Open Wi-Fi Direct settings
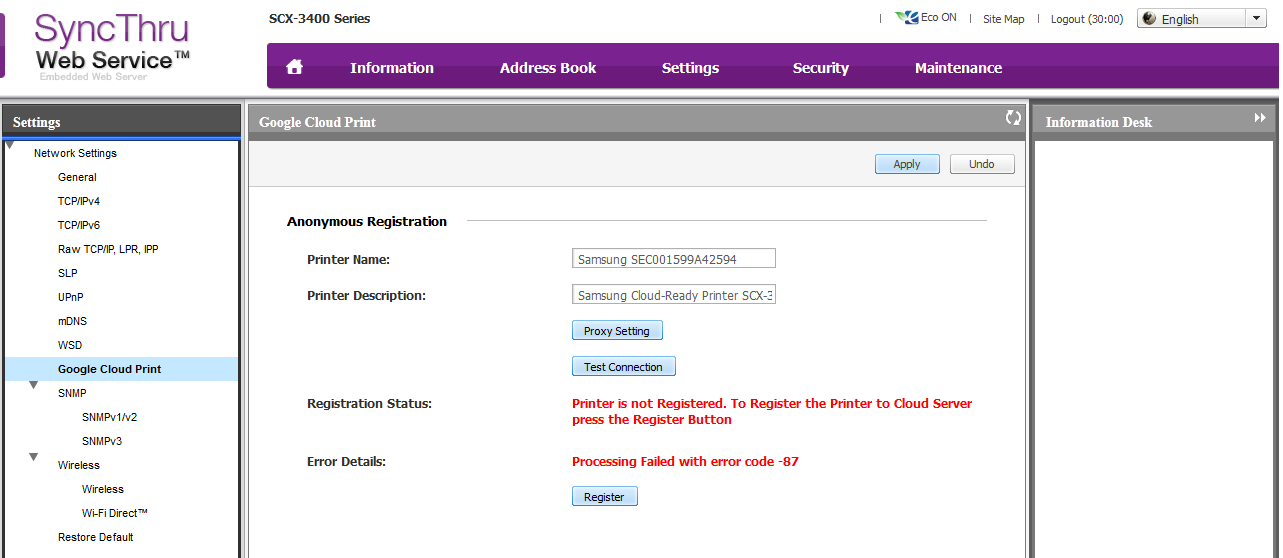 (115, 513)
